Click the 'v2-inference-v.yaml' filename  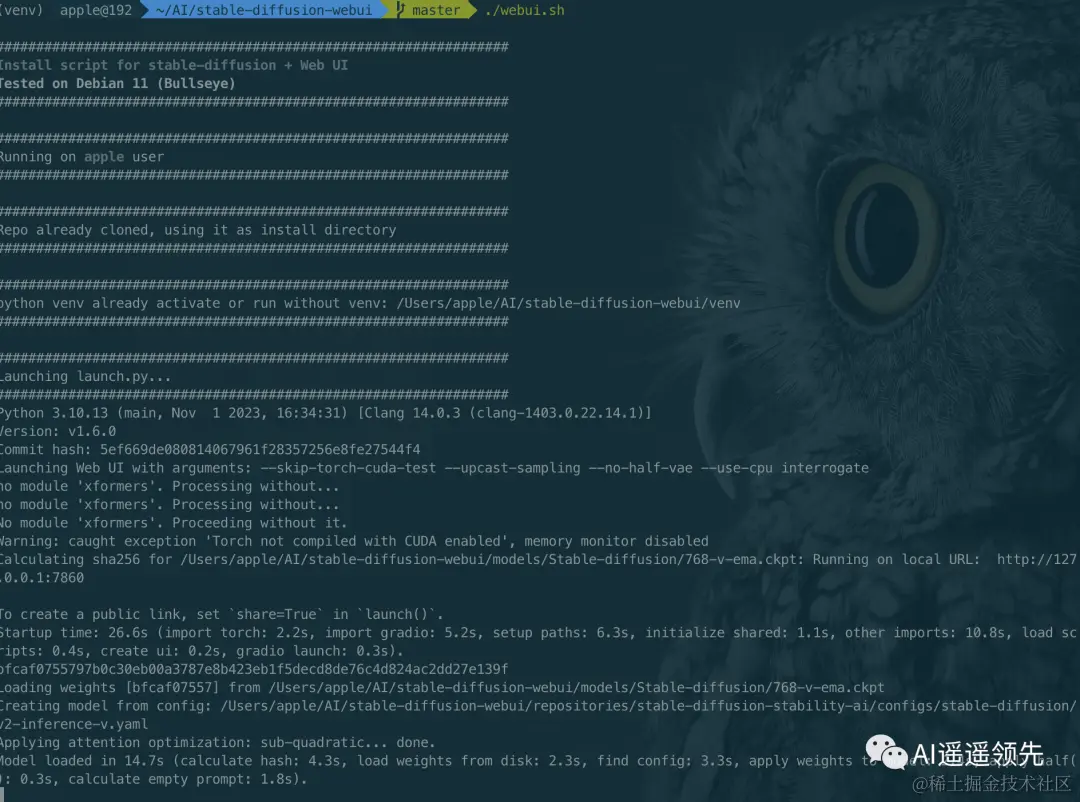click(74, 724)
